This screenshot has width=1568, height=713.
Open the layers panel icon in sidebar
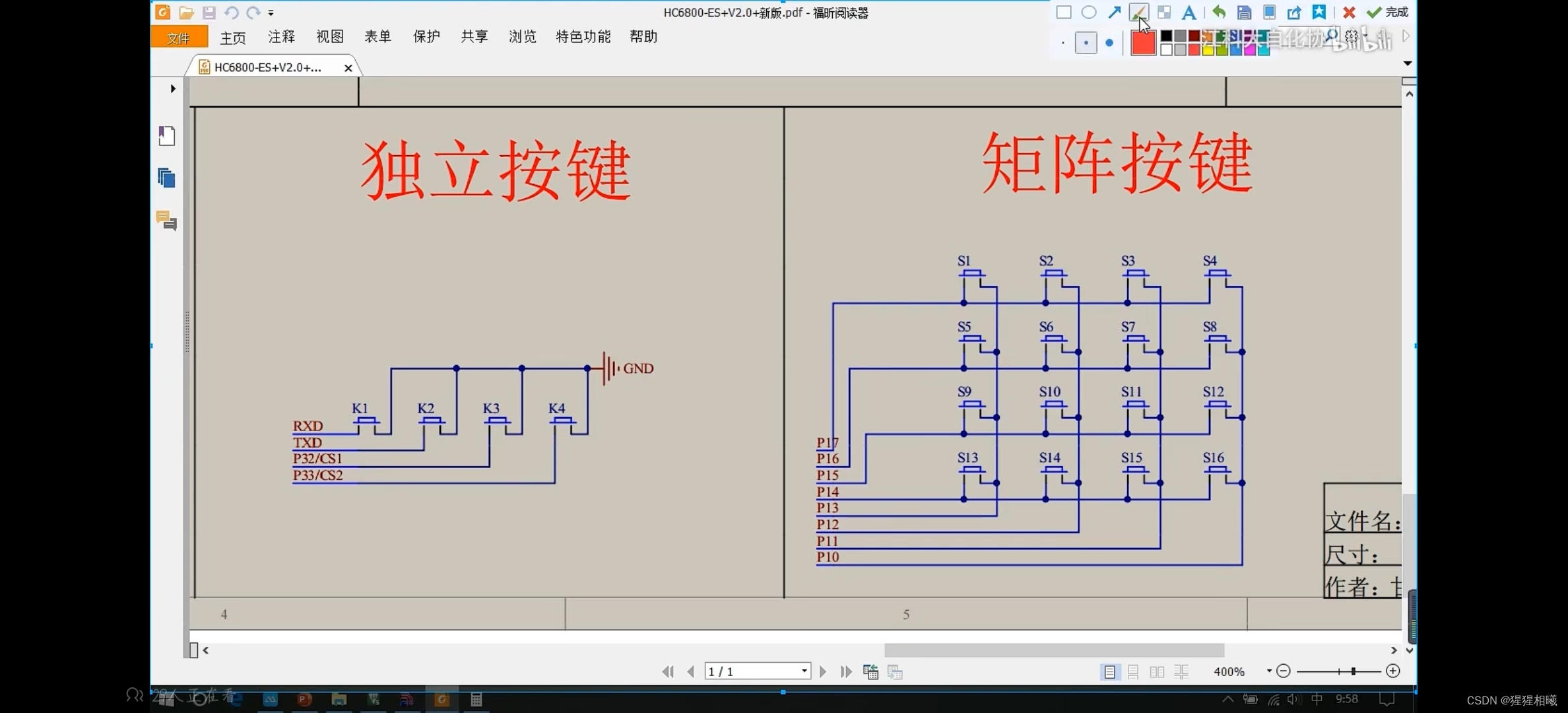point(167,178)
